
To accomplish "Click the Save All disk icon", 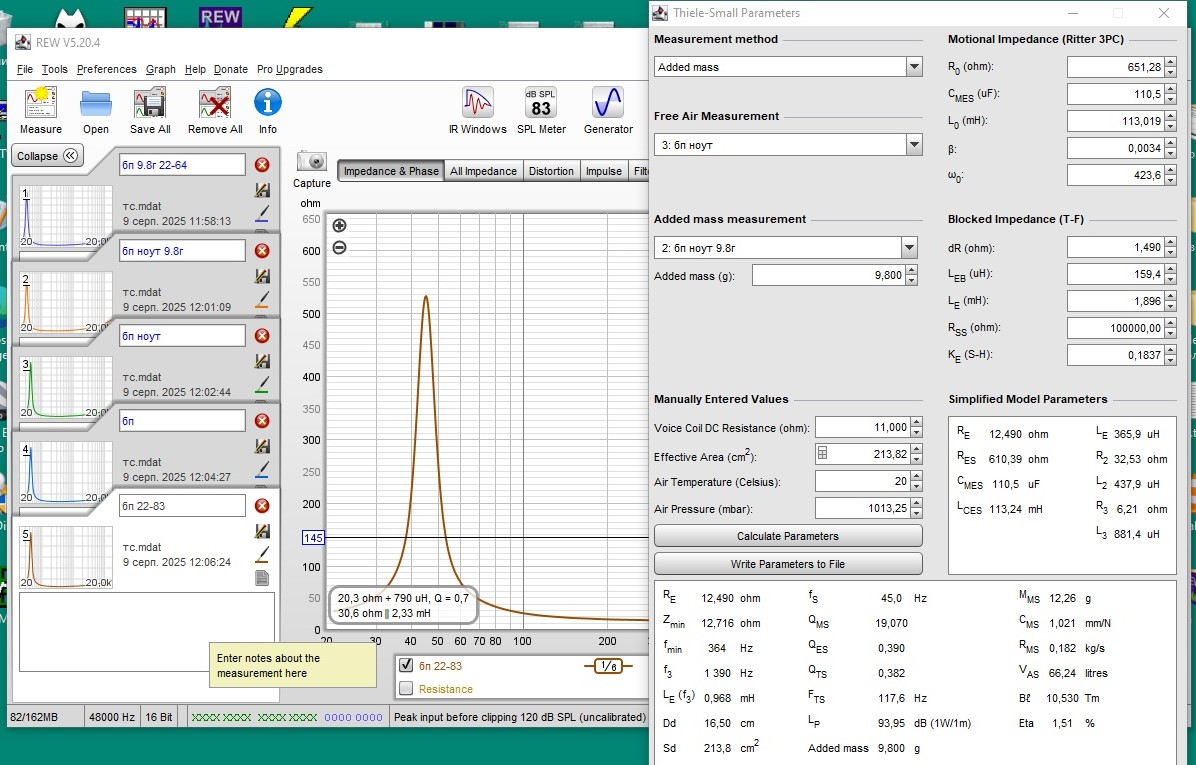I will click(150, 104).
